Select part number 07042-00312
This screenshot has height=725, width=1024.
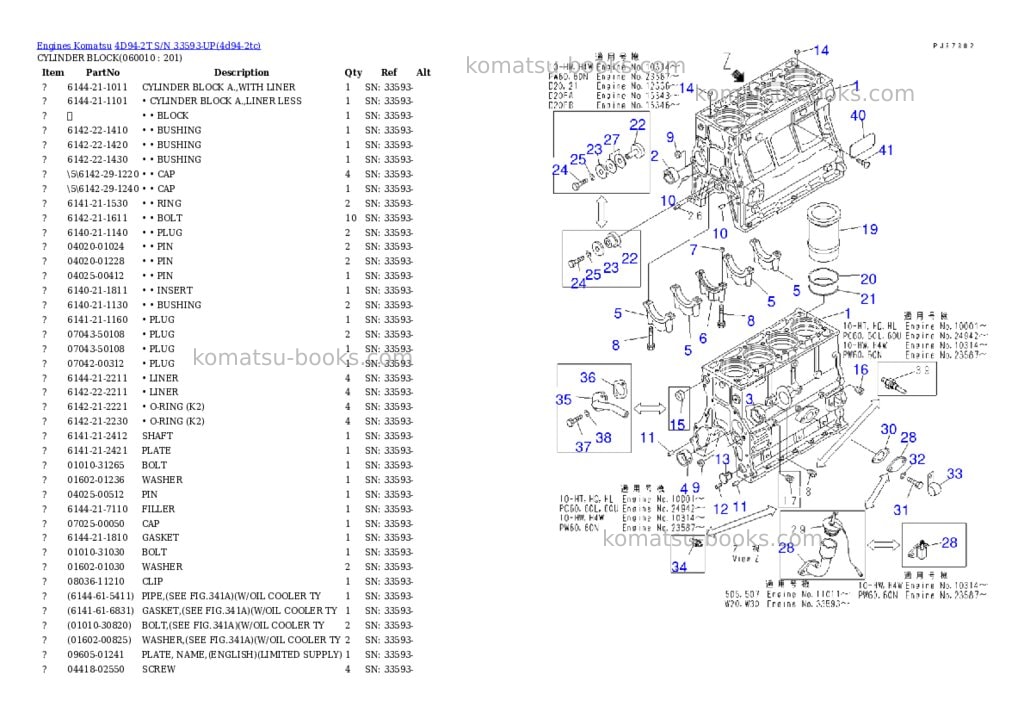pos(95,363)
